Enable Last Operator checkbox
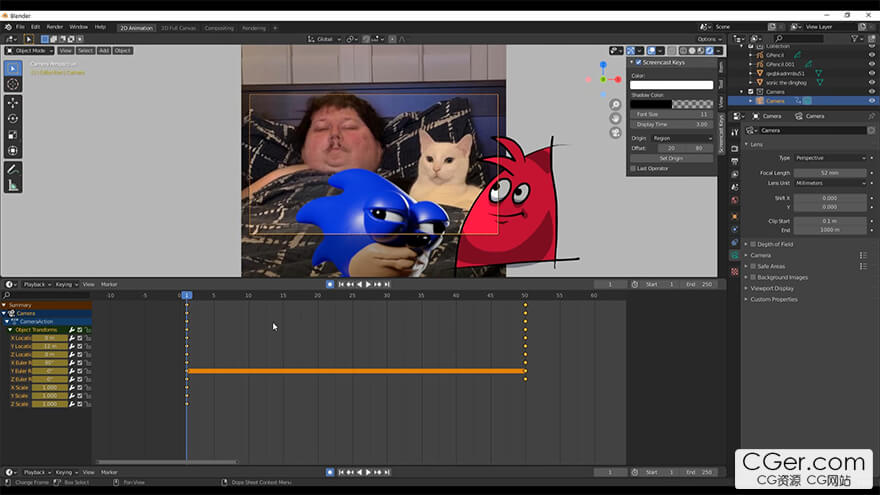880x495 pixels. 633,168
